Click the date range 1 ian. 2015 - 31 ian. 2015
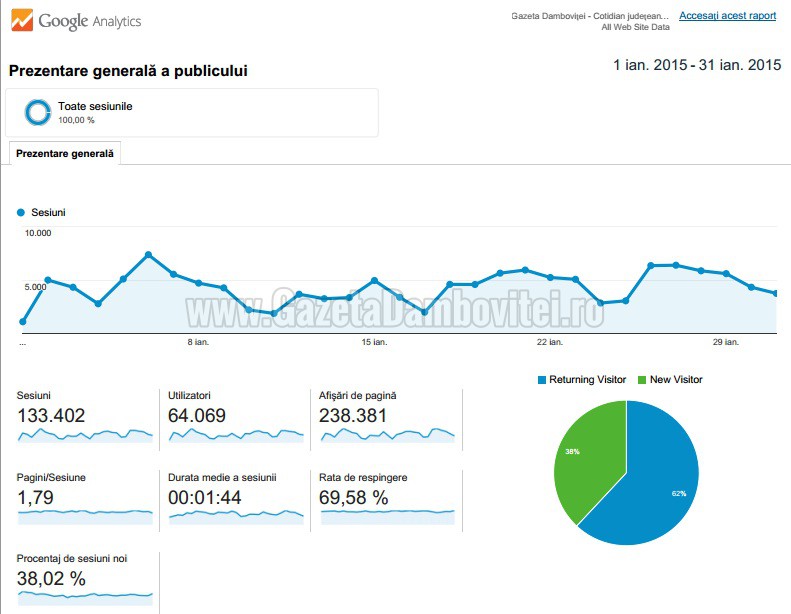The height and width of the screenshot is (614, 791). point(697,65)
